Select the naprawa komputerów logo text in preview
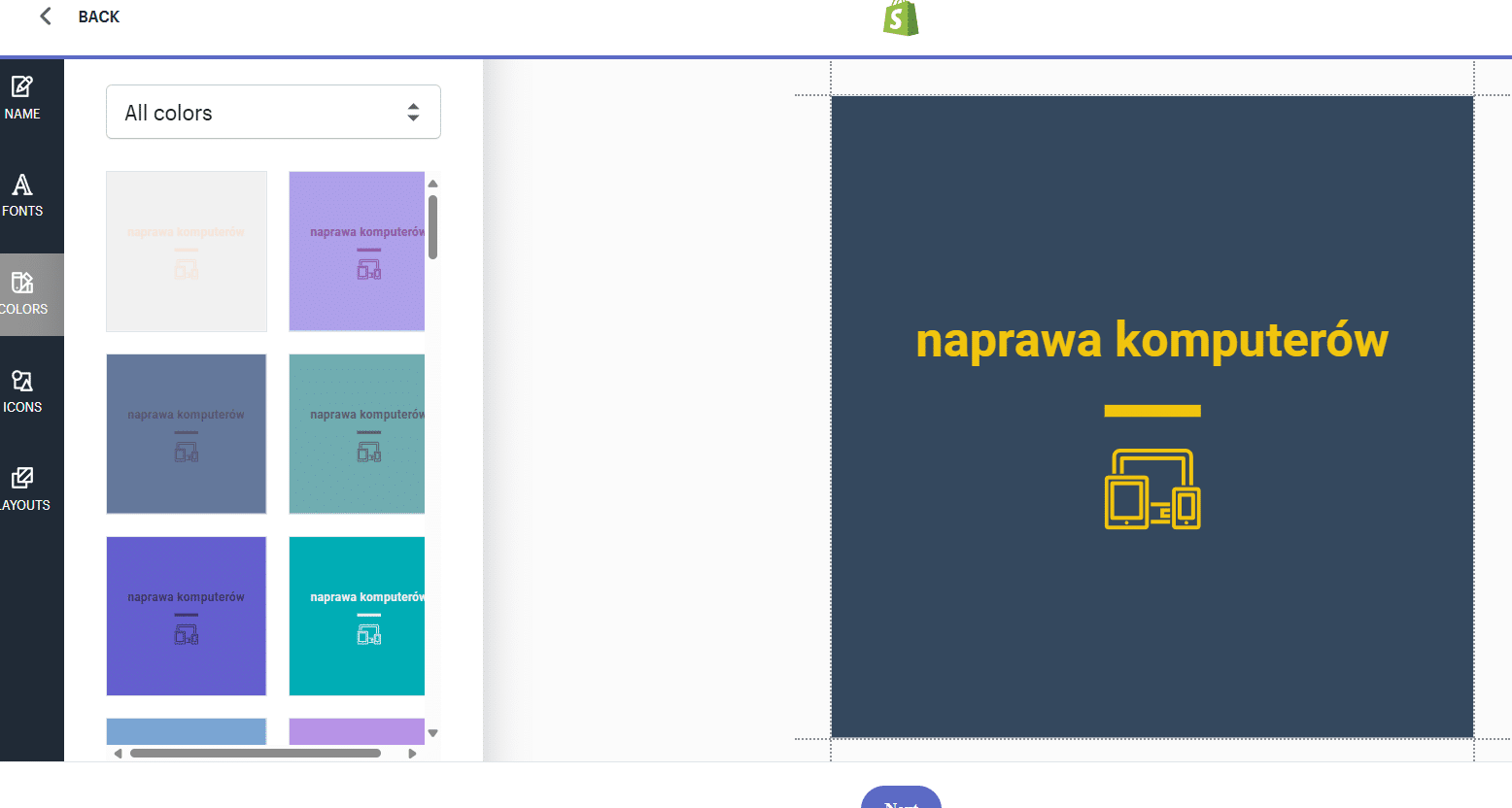This screenshot has width=1512, height=808. click(1152, 341)
